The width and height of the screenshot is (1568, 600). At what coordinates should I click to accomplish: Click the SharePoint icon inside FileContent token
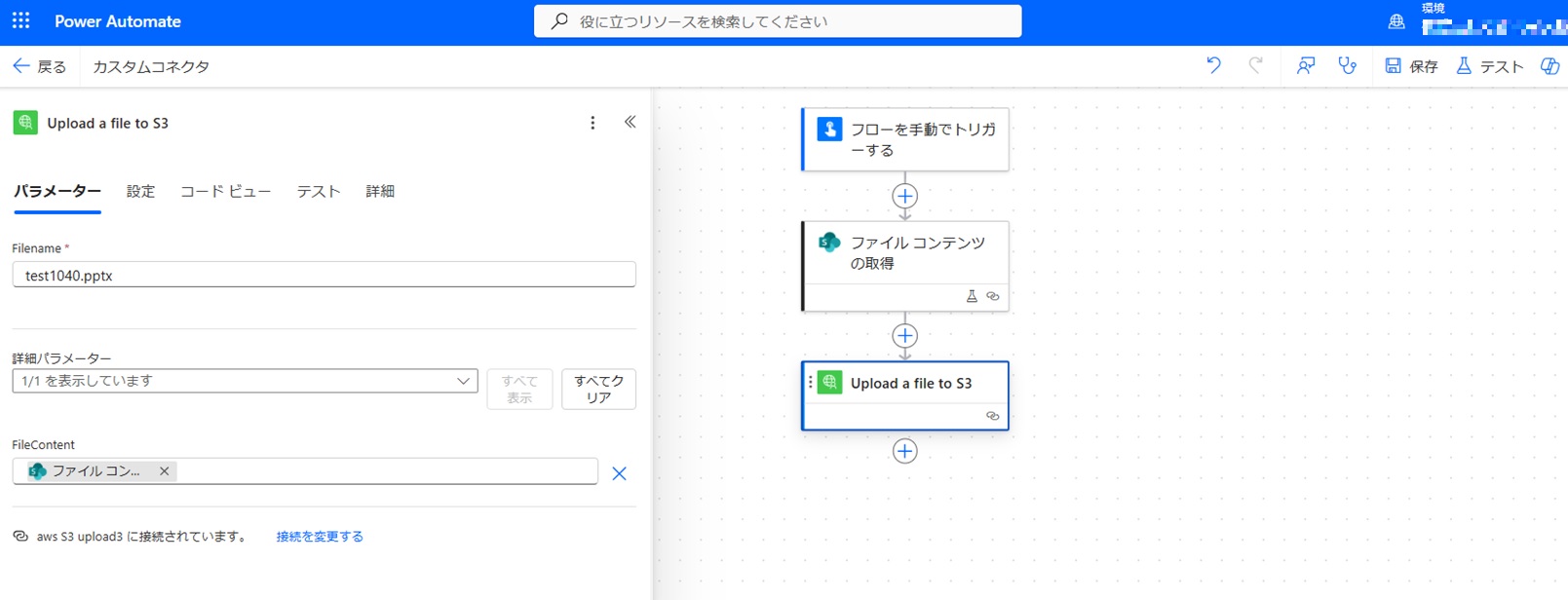[37, 471]
